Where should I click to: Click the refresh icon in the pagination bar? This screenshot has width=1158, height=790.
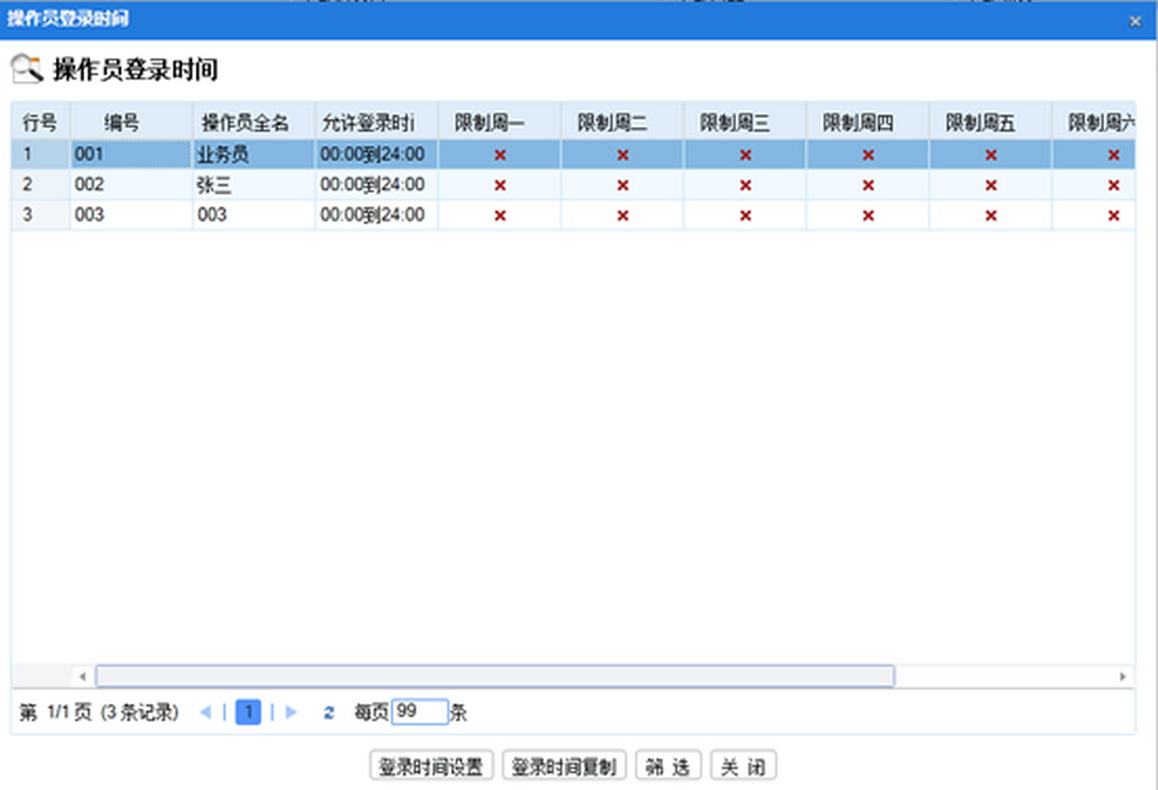click(x=328, y=713)
